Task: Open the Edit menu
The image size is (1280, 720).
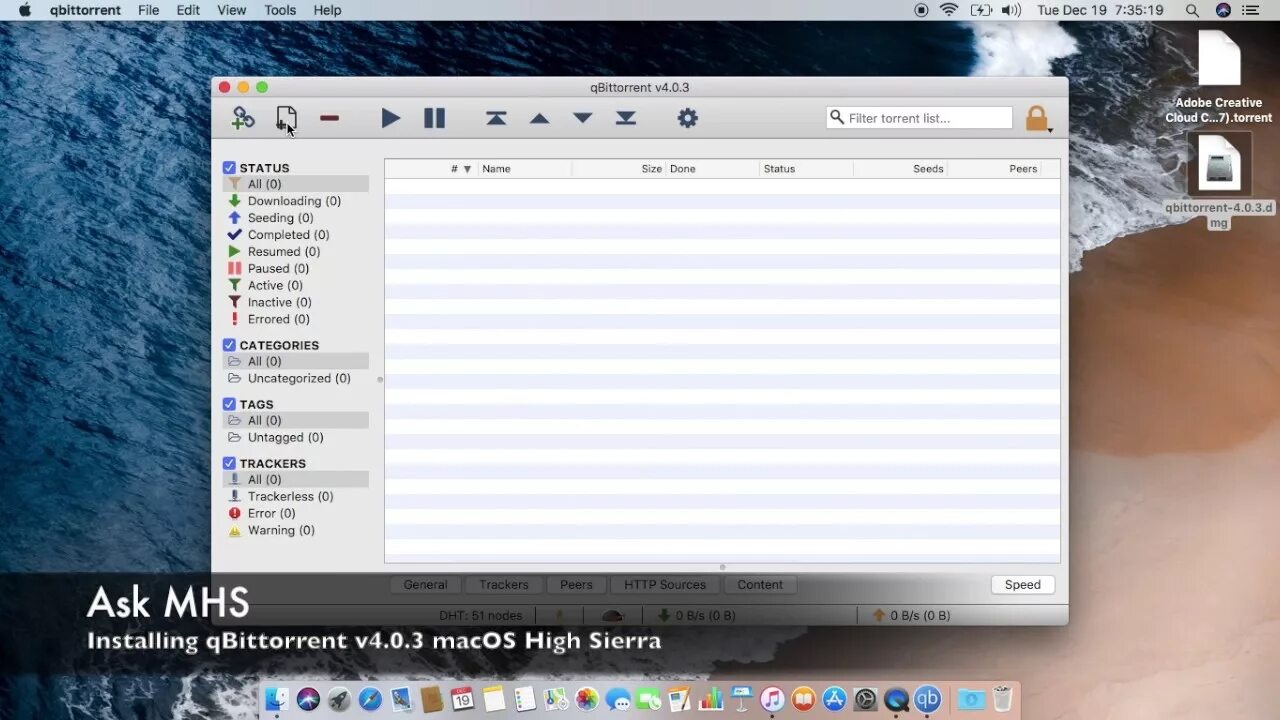Action: [188, 10]
